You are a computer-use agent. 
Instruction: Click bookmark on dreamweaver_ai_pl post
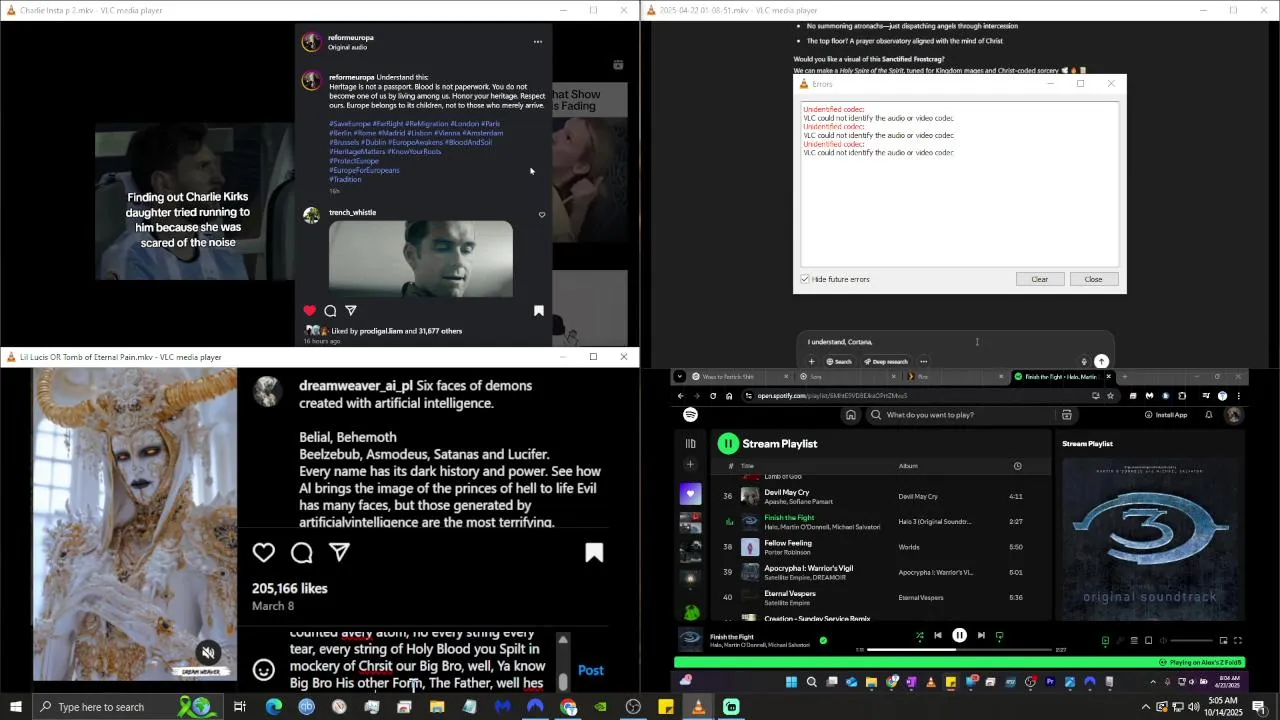click(x=594, y=552)
